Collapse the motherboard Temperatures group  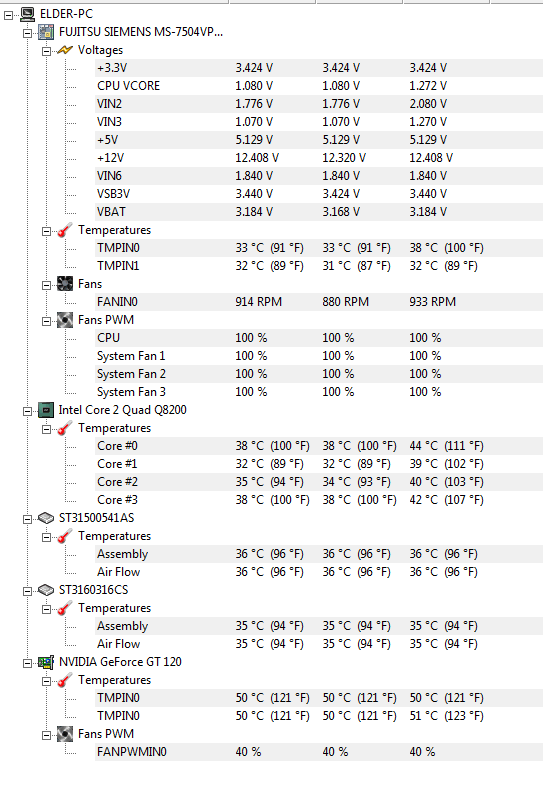click(46, 231)
